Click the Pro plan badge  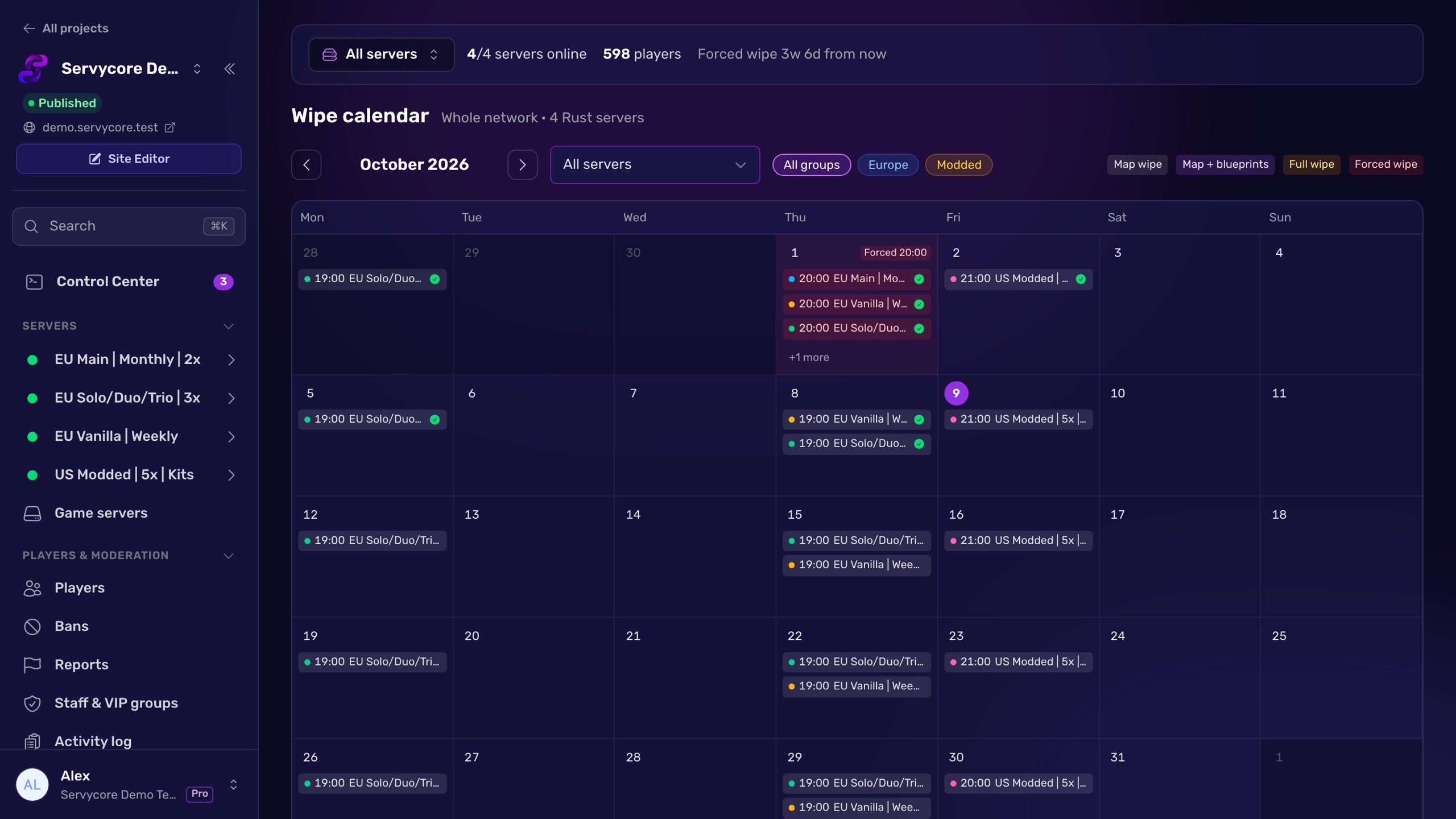click(200, 794)
